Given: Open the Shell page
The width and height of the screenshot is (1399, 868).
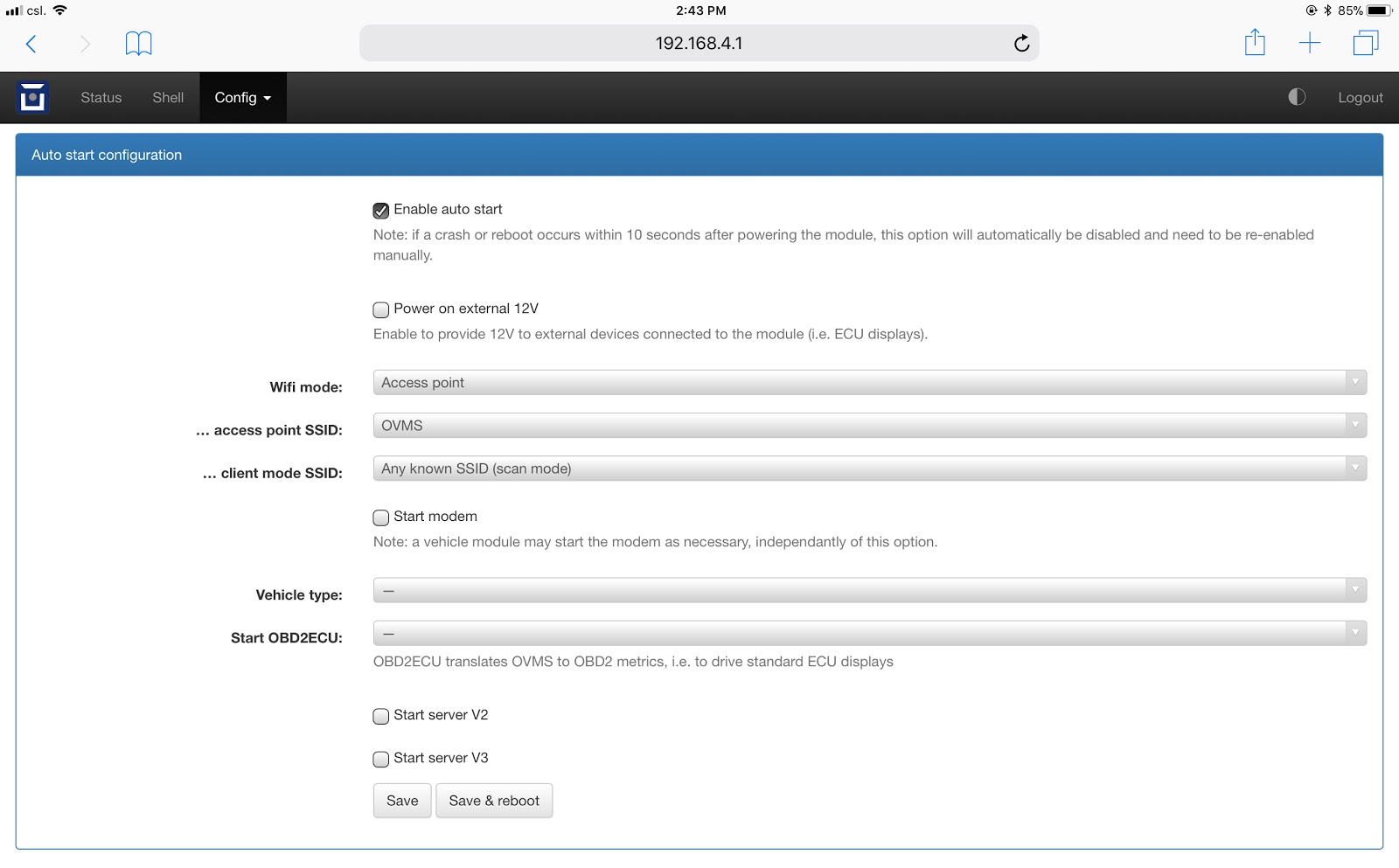Looking at the screenshot, I should point(168,98).
